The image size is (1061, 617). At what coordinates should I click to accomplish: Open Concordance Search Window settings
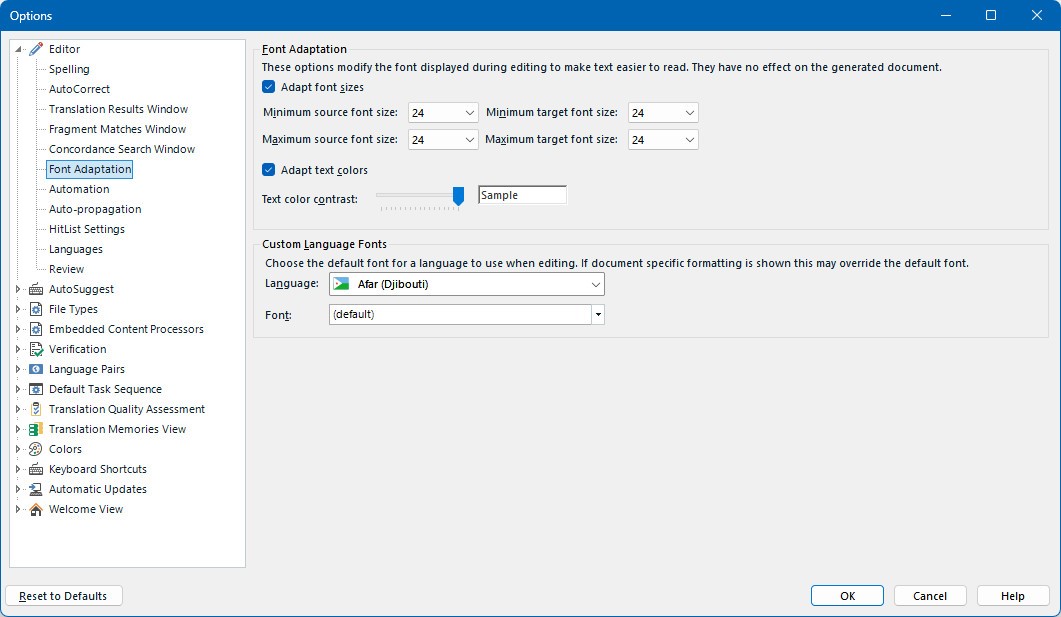point(122,150)
